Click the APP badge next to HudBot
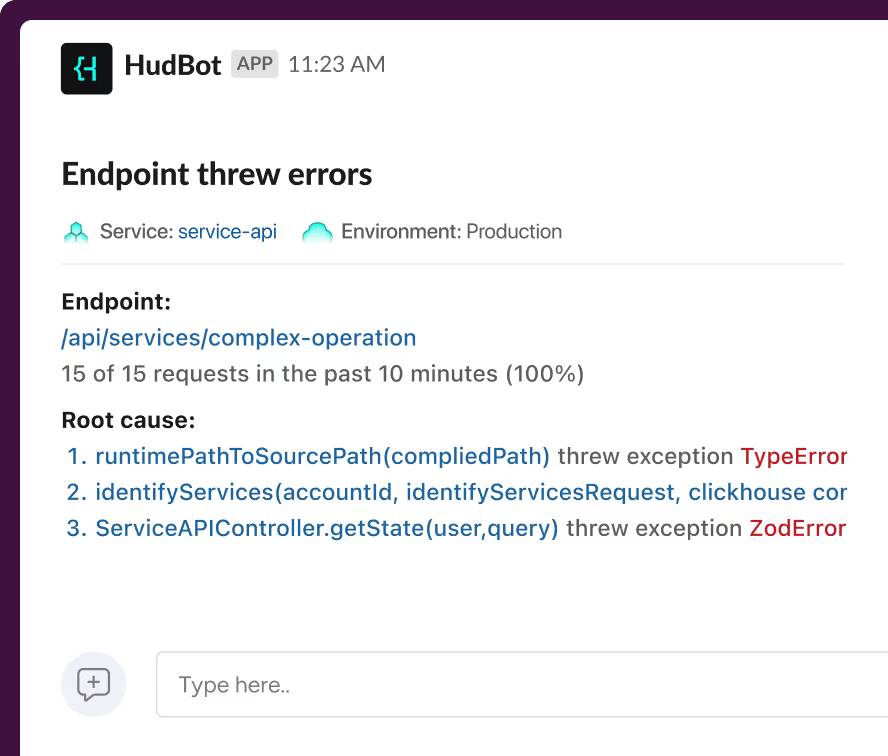The width and height of the screenshot is (888, 756). pyautogui.click(x=254, y=63)
